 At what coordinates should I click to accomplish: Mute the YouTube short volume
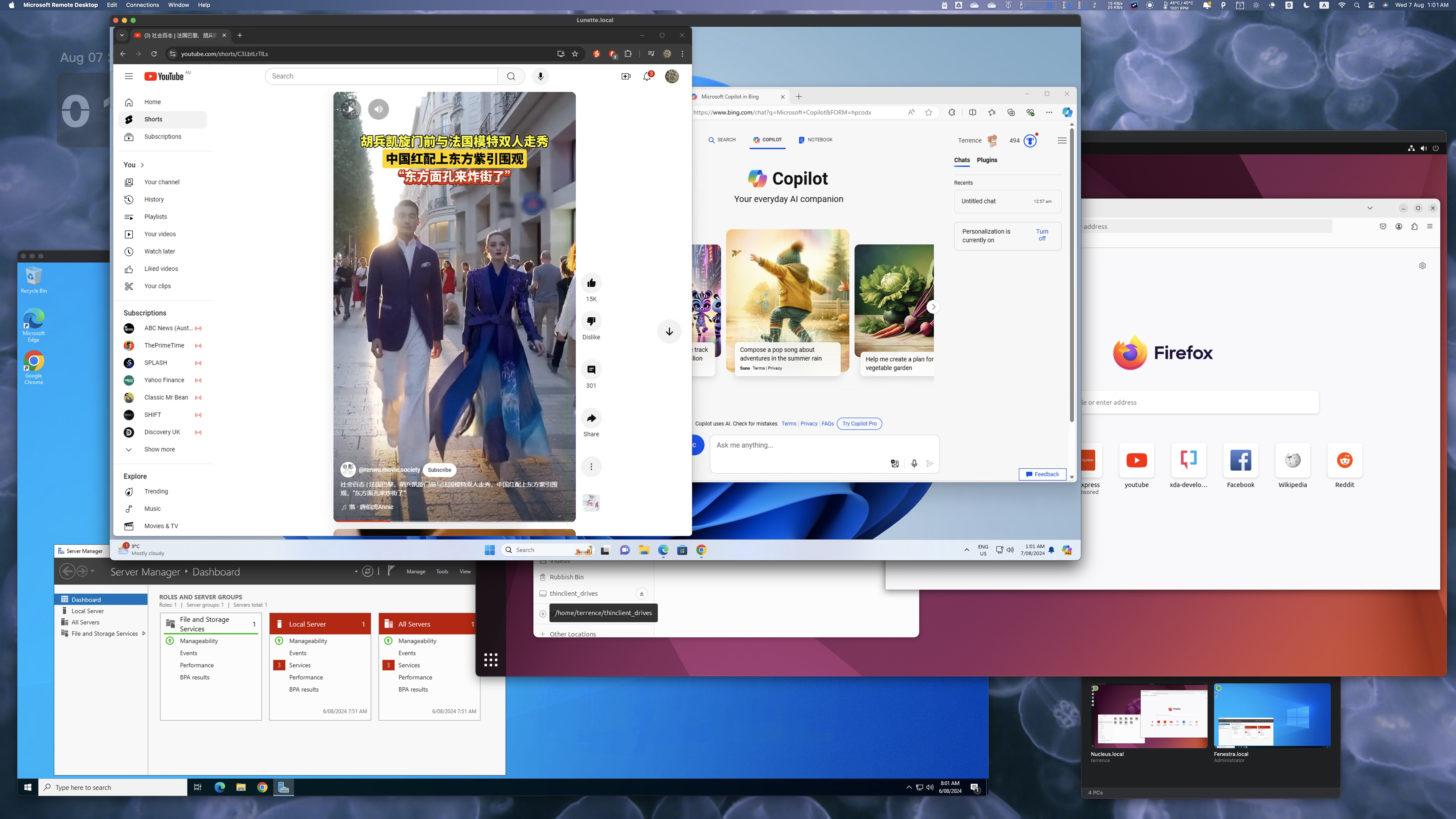pyautogui.click(x=378, y=109)
